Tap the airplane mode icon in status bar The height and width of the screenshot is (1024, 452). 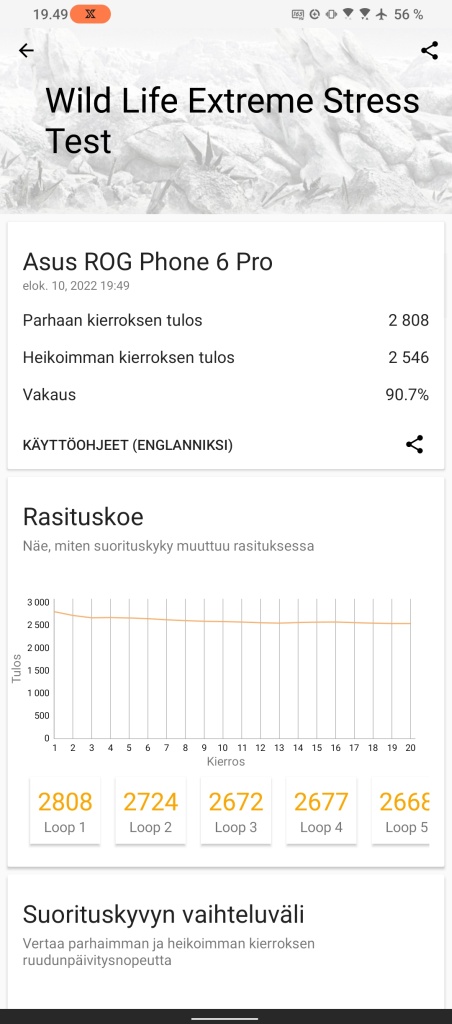click(382, 14)
